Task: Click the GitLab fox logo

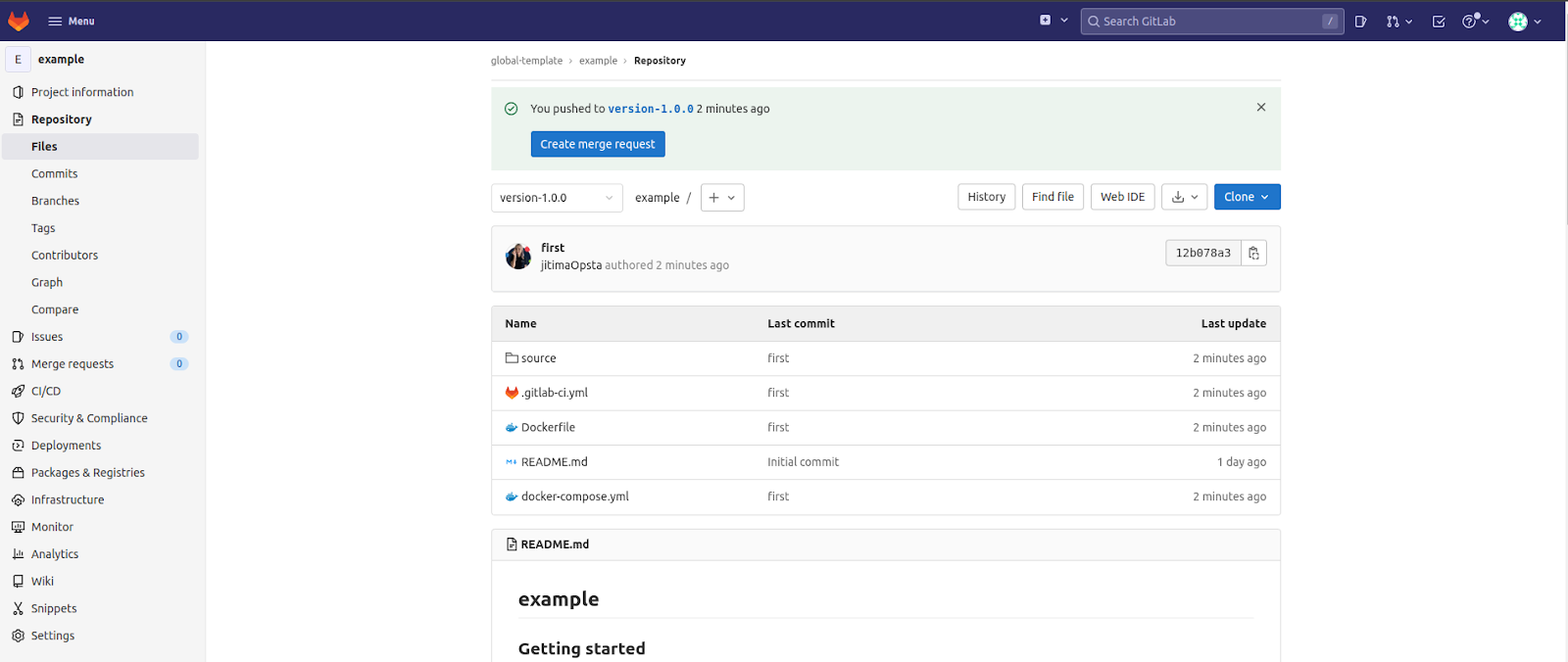Action: 19,21
